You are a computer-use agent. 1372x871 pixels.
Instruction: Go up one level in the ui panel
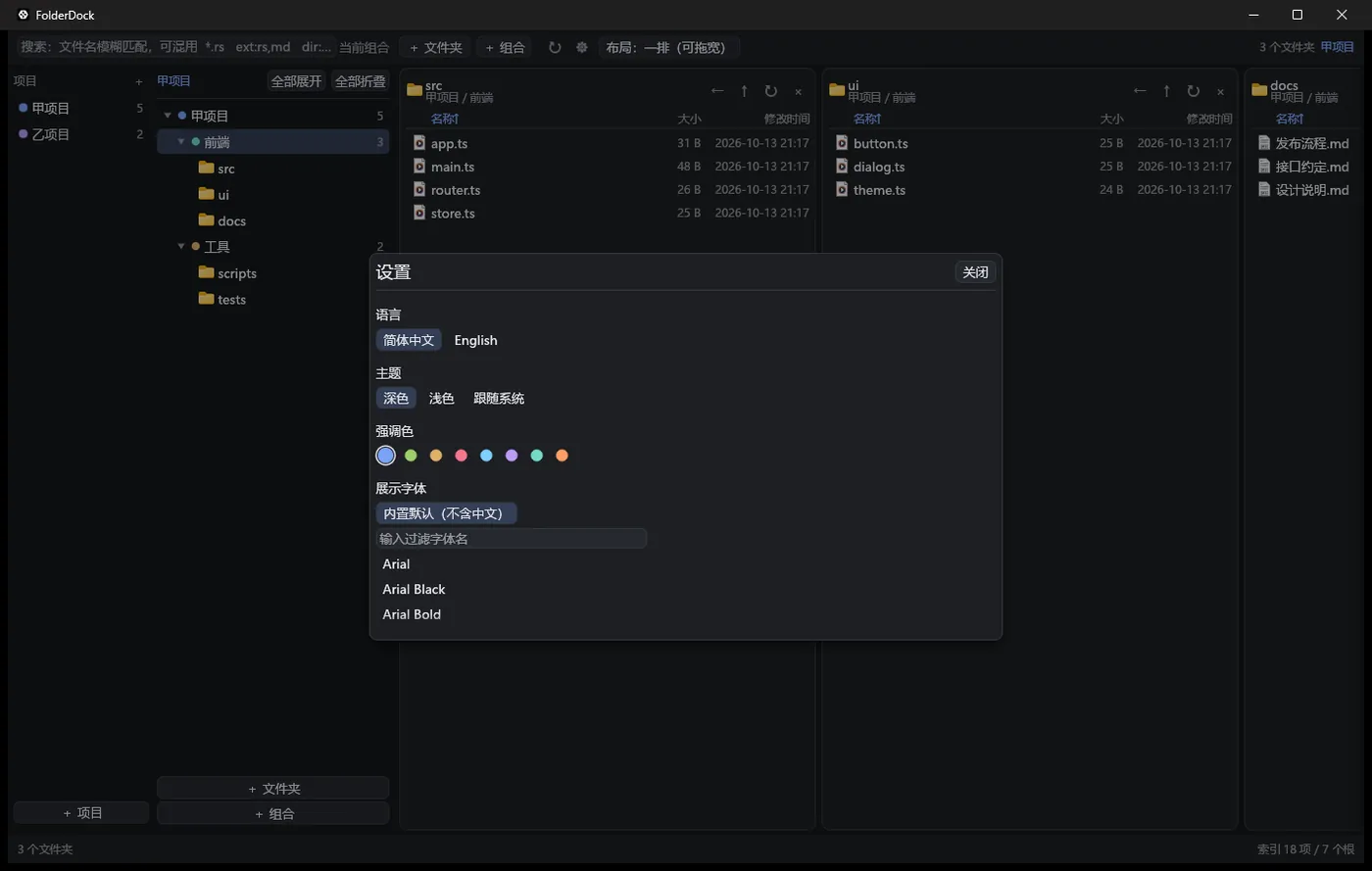[x=1166, y=91]
